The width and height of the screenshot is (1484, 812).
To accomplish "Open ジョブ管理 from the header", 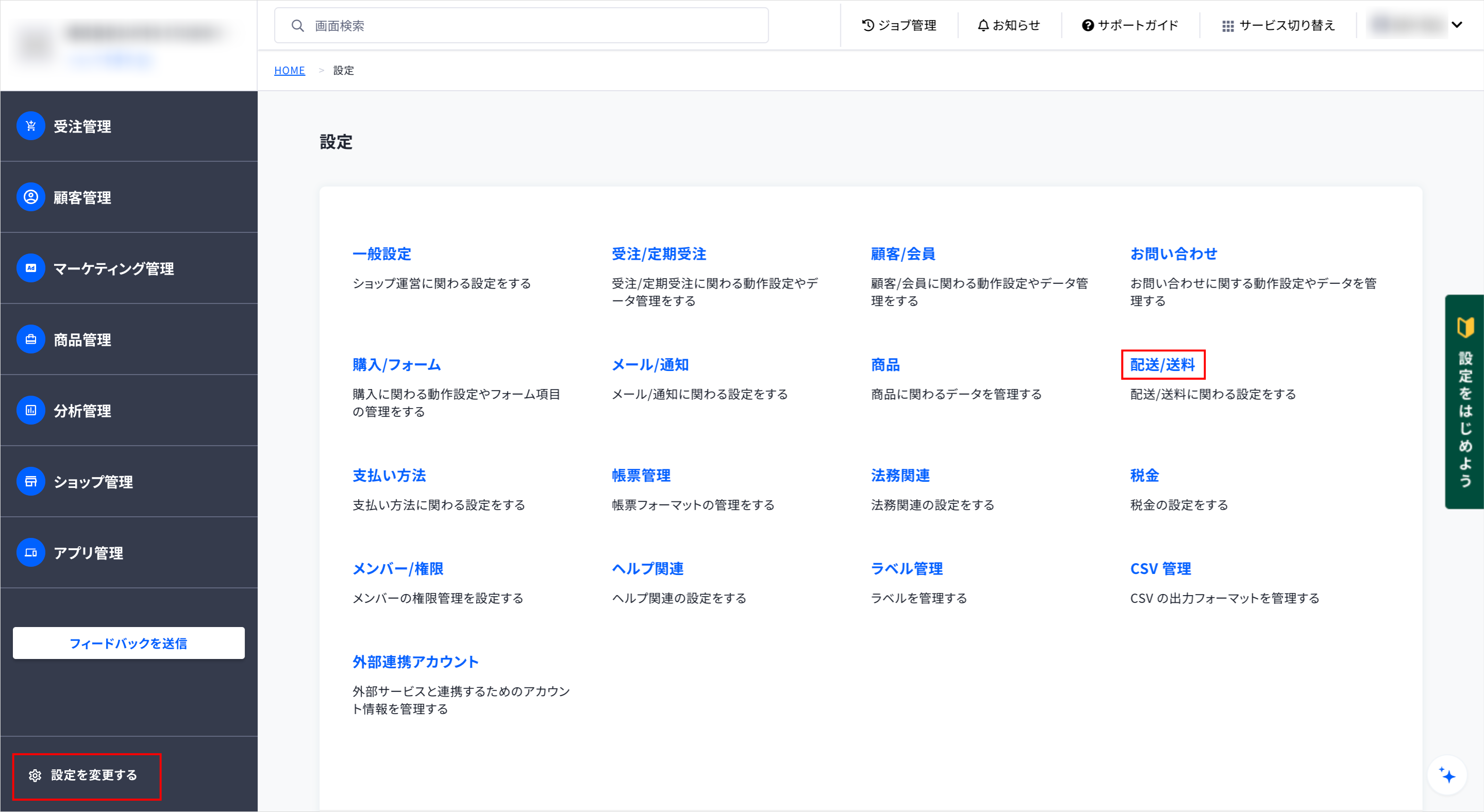I will click(899, 25).
